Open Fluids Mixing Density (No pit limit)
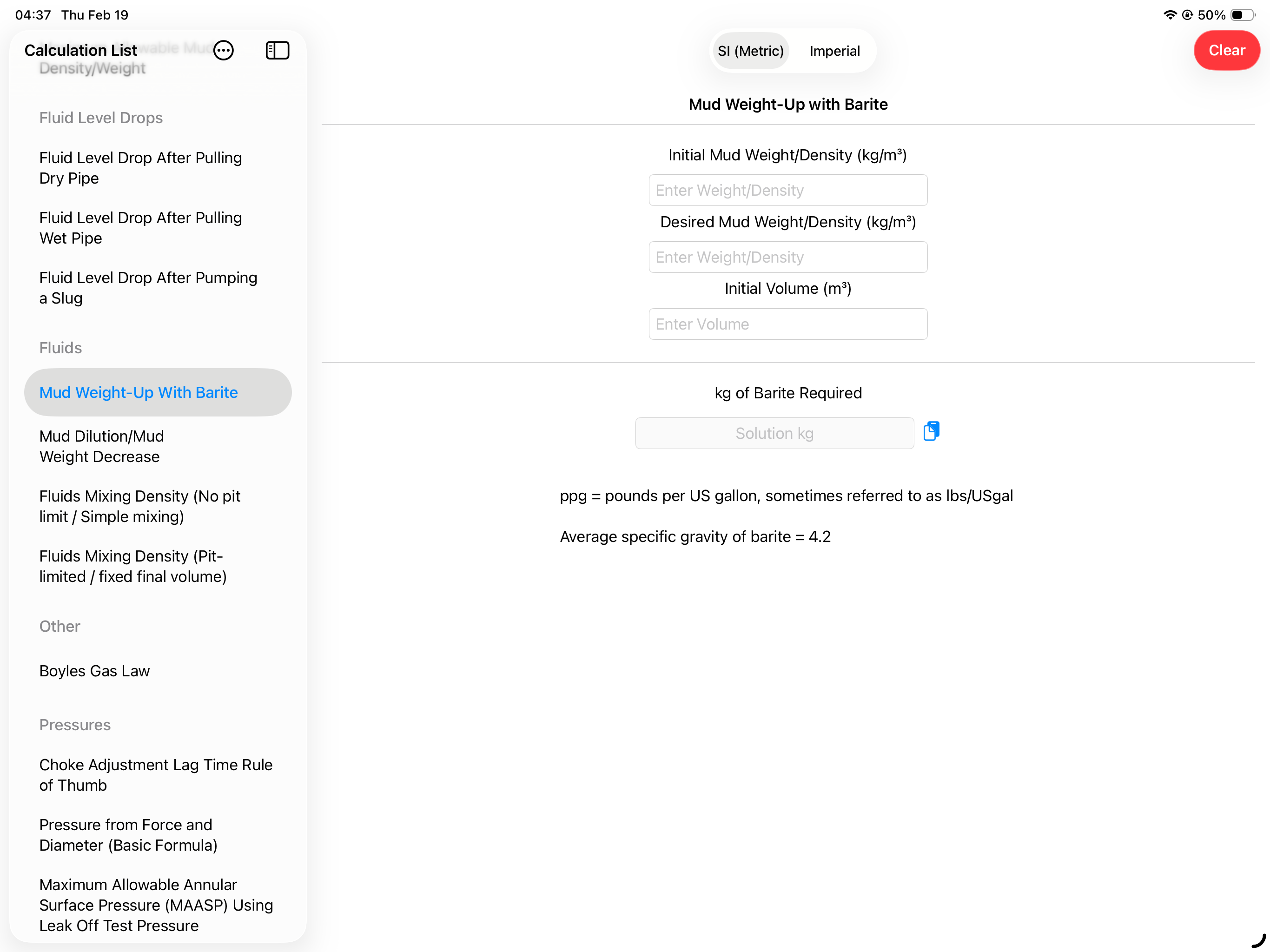The width and height of the screenshot is (1270, 952). point(158,506)
